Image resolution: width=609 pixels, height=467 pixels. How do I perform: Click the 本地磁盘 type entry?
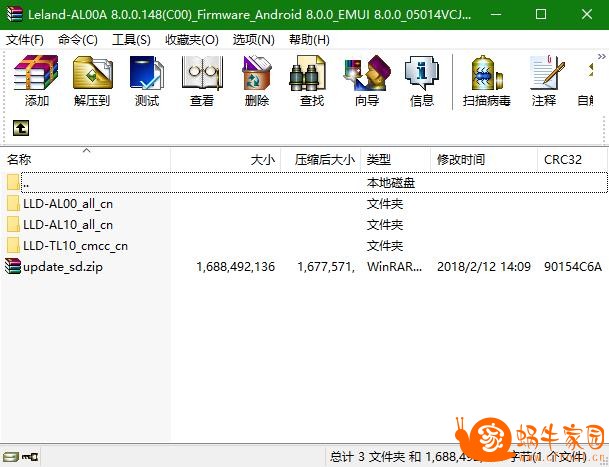(391, 183)
